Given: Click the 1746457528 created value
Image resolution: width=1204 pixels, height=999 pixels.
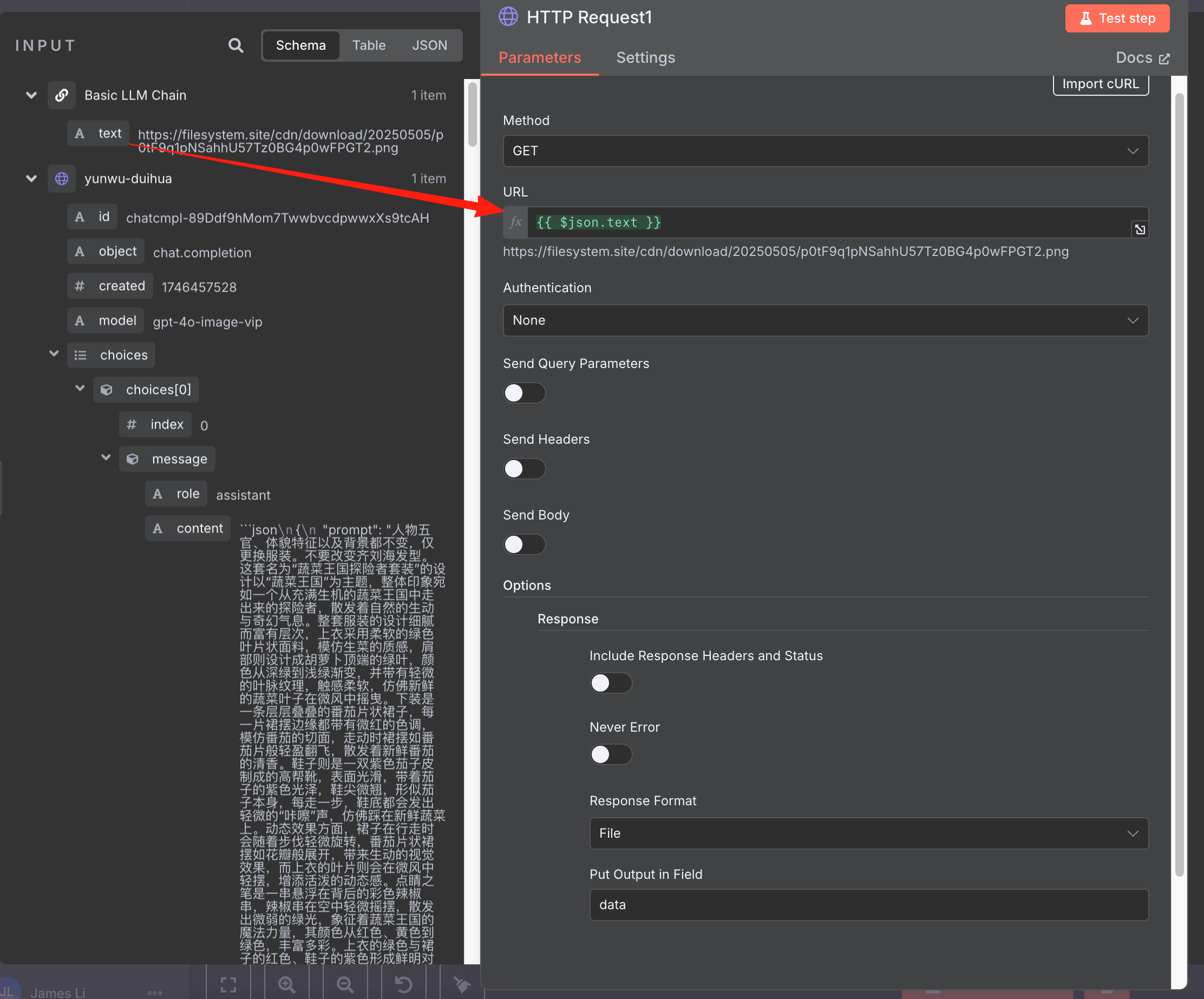Looking at the screenshot, I should click(x=199, y=287).
